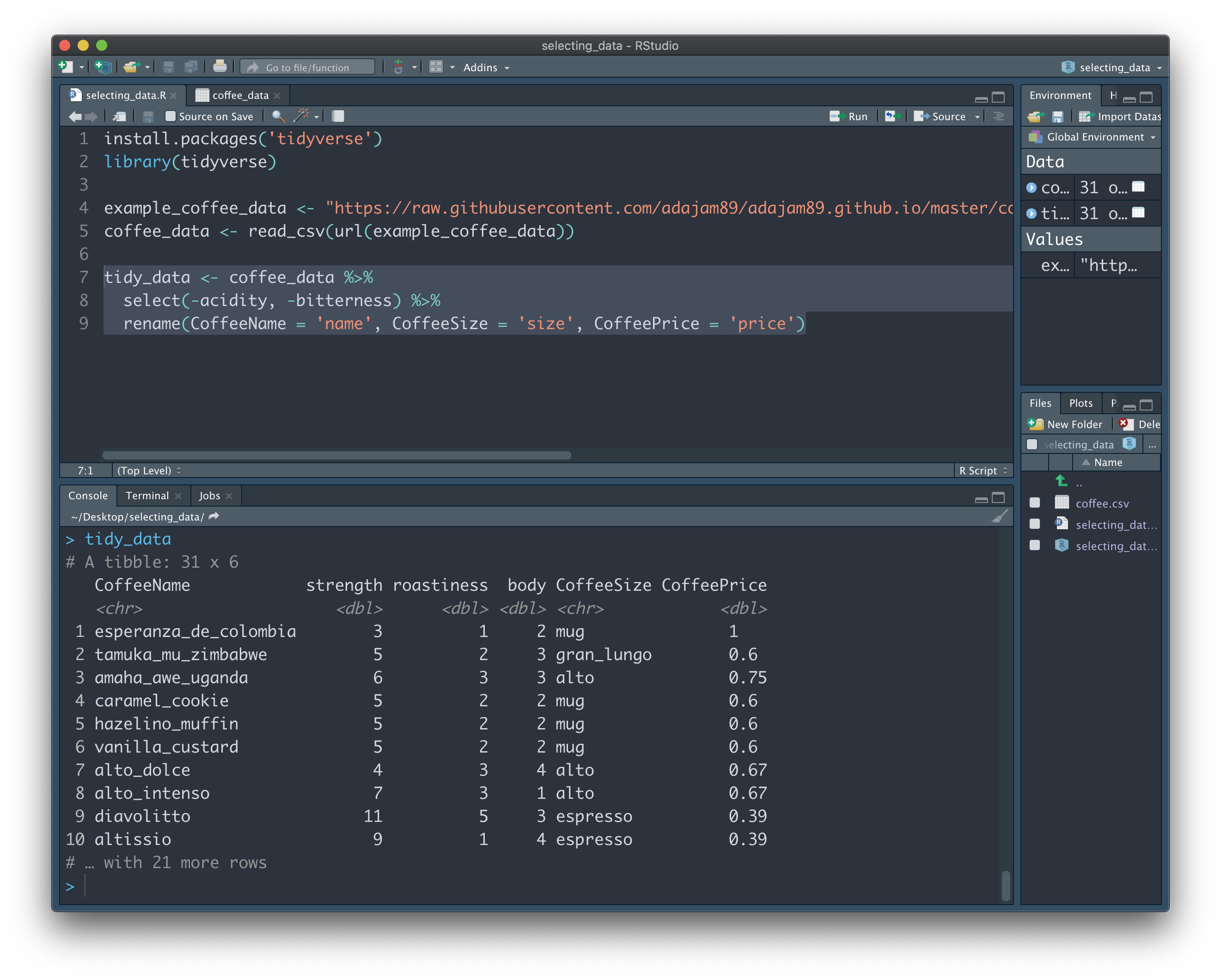Click the Save current document icon in main toolbar
This screenshot has width=1221, height=980.
168,67
